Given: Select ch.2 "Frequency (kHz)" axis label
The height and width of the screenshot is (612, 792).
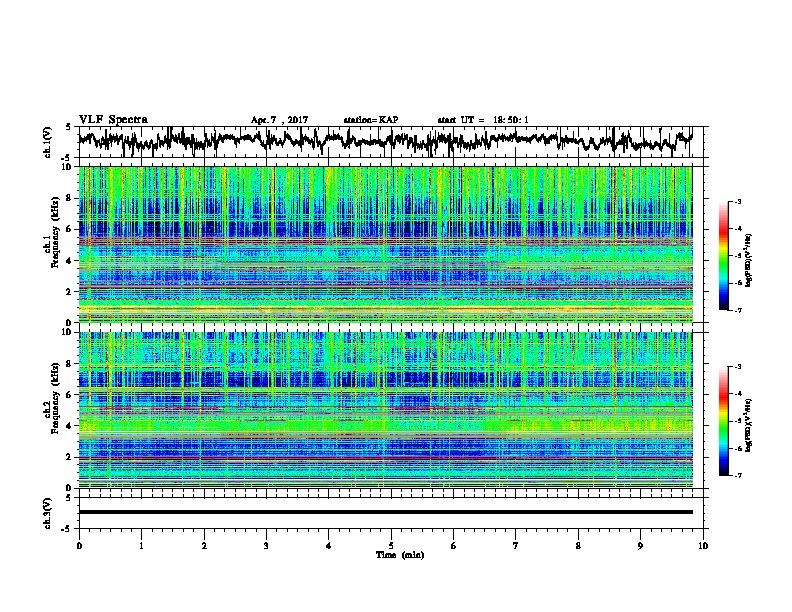Looking at the screenshot, I should (x=55, y=398).
